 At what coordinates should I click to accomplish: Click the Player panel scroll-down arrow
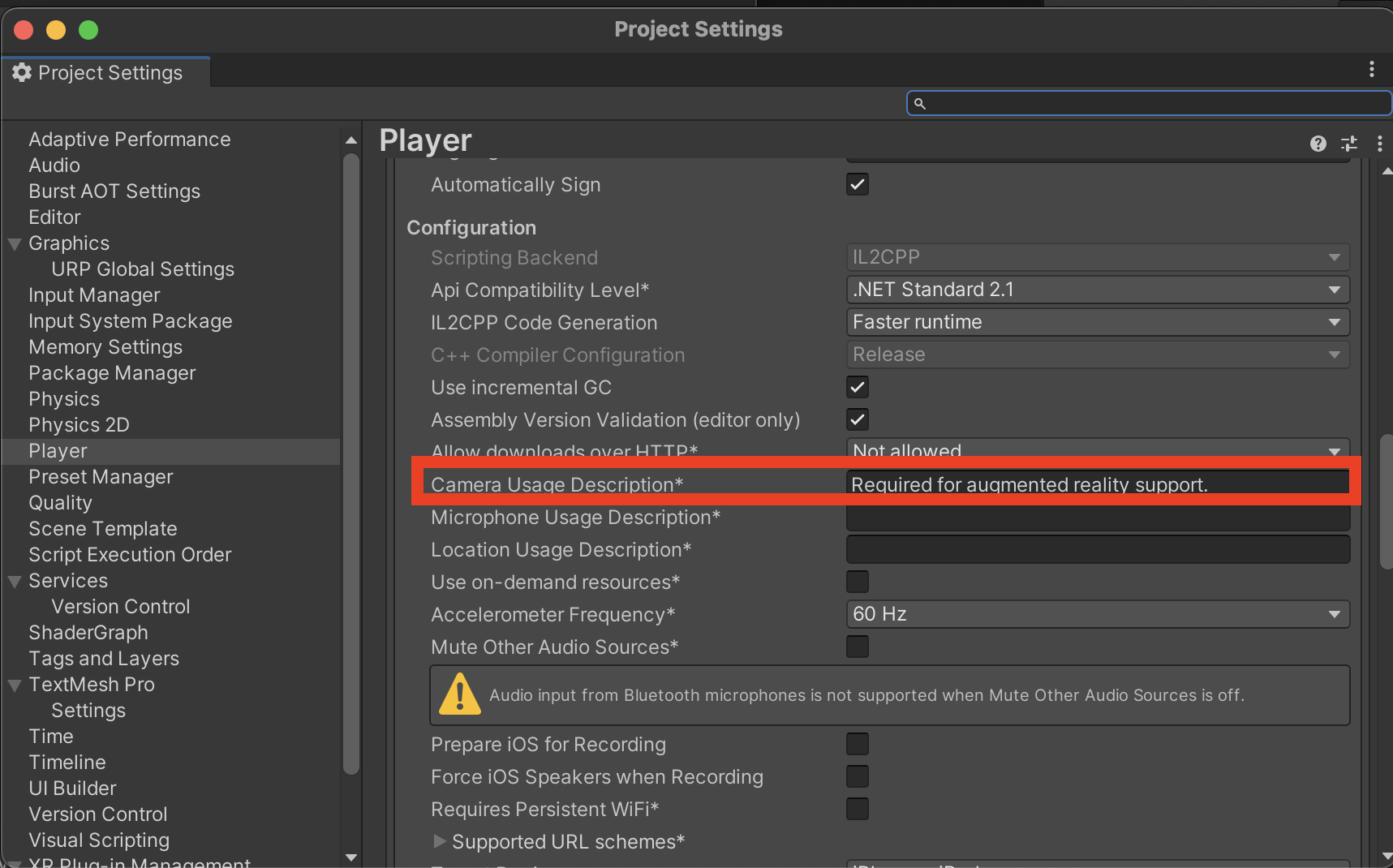[x=1387, y=856]
